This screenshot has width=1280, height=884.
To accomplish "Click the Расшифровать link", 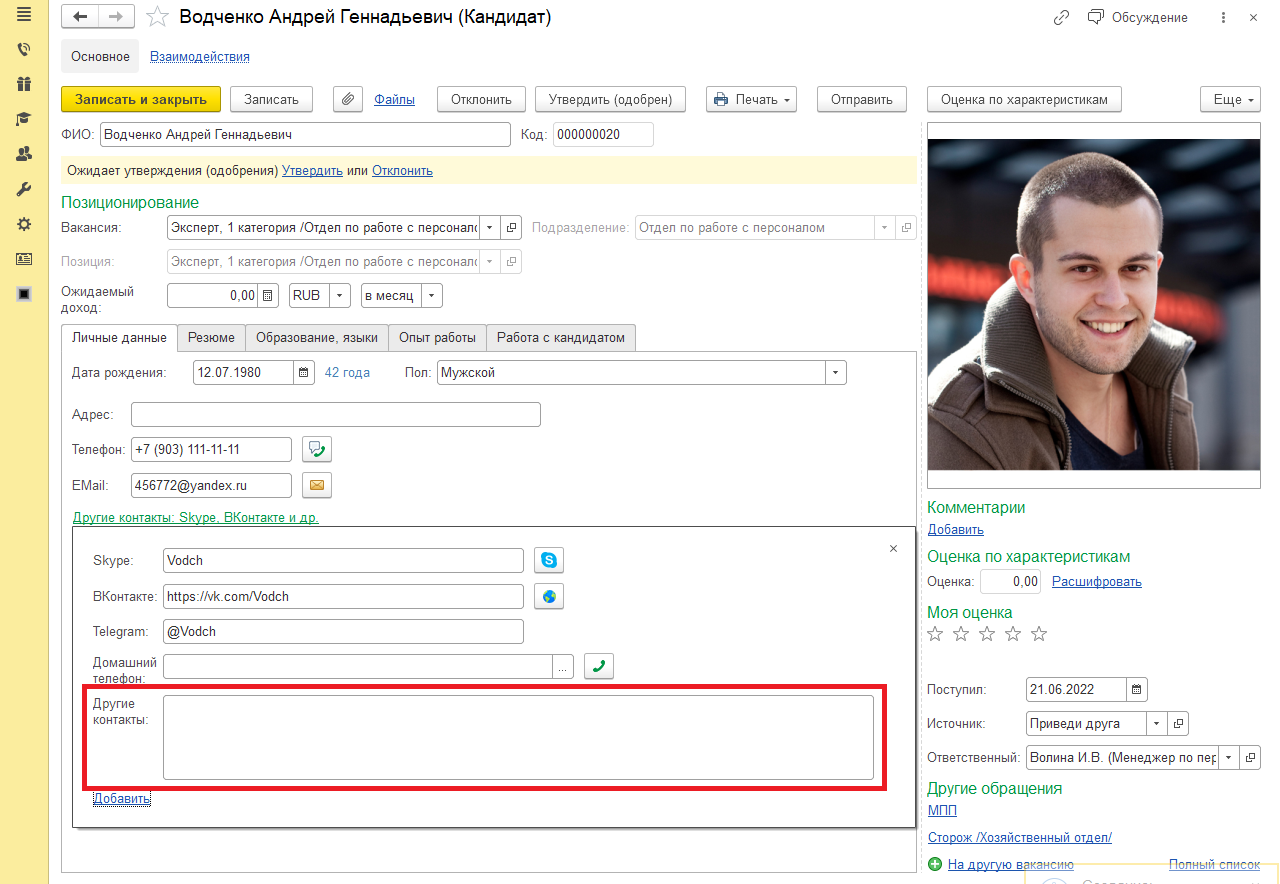I will (1096, 582).
